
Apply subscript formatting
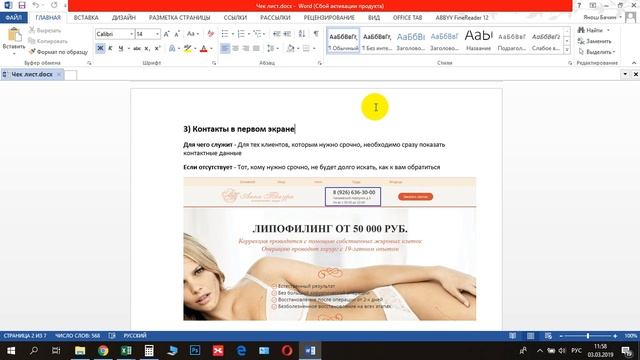147,49
